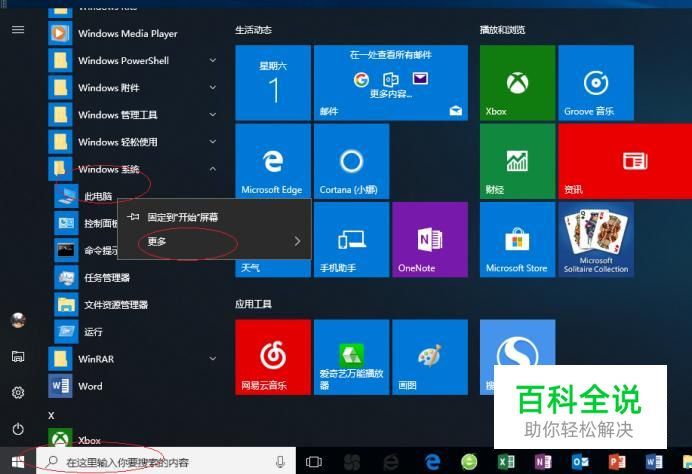Click the taskbar search input field

(165, 462)
